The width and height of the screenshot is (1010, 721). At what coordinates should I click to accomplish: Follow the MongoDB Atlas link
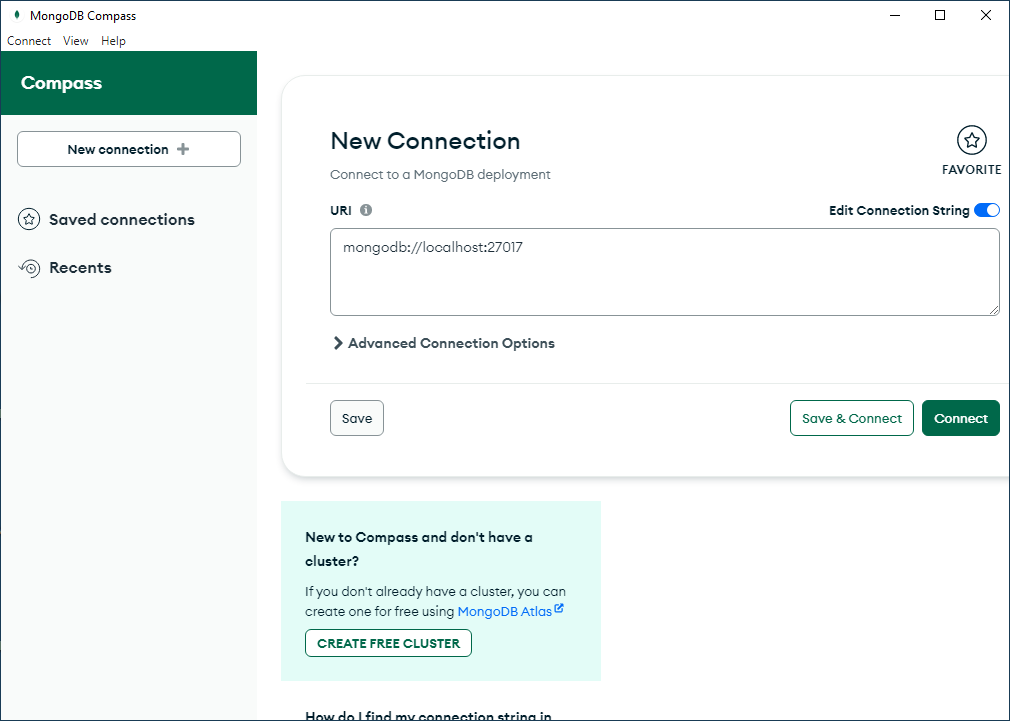point(504,611)
